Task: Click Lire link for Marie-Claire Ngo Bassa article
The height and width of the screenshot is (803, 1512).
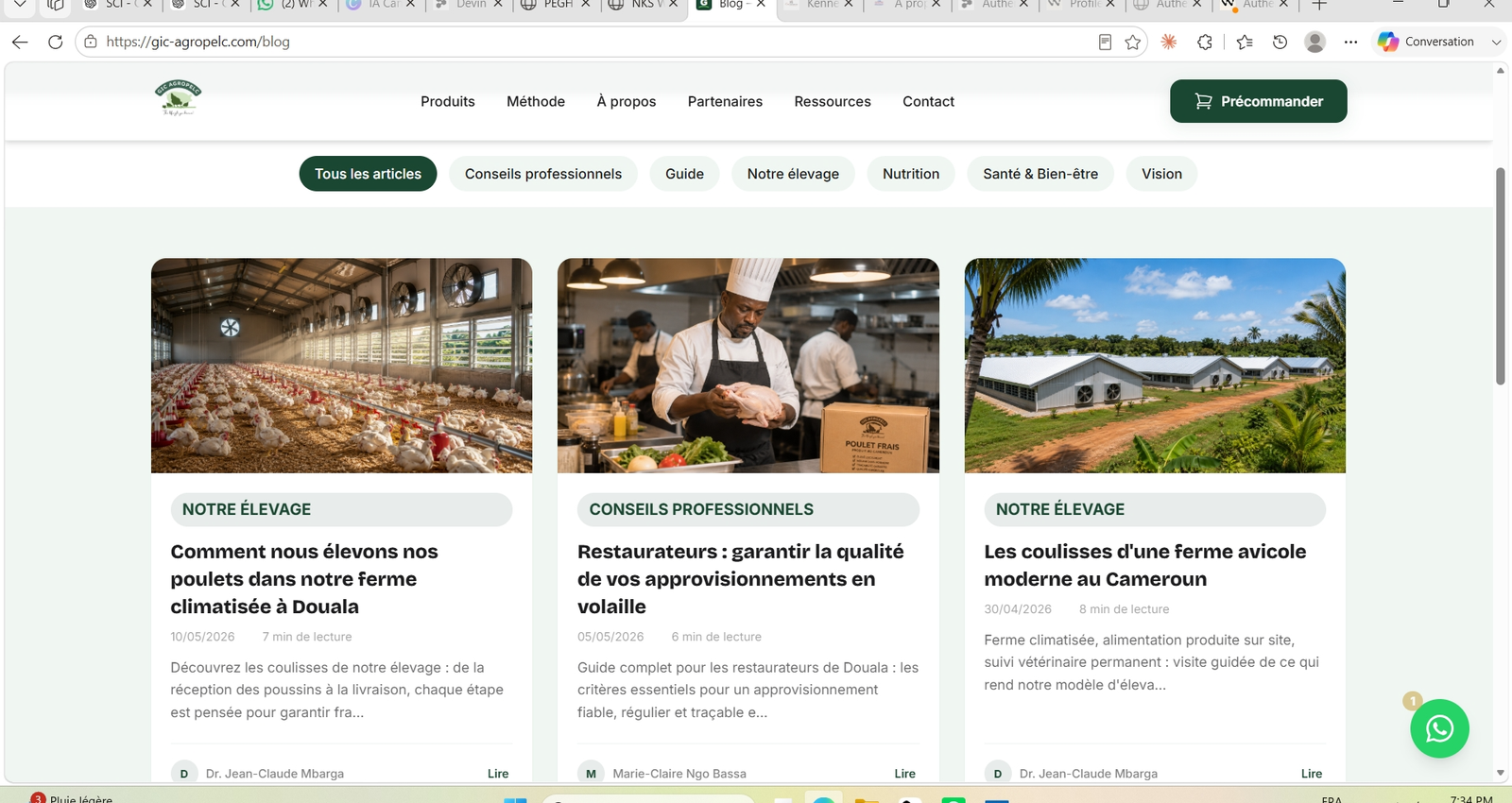Action: pos(904,774)
